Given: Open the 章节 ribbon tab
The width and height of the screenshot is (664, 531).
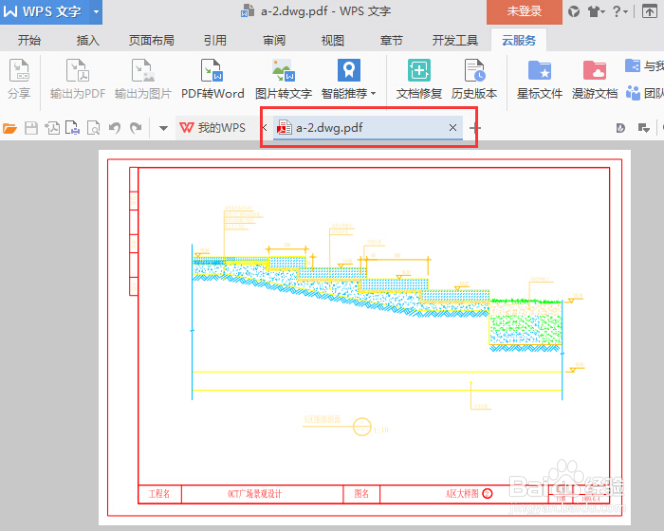Looking at the screenshot, I should click(x=391, y=41).
